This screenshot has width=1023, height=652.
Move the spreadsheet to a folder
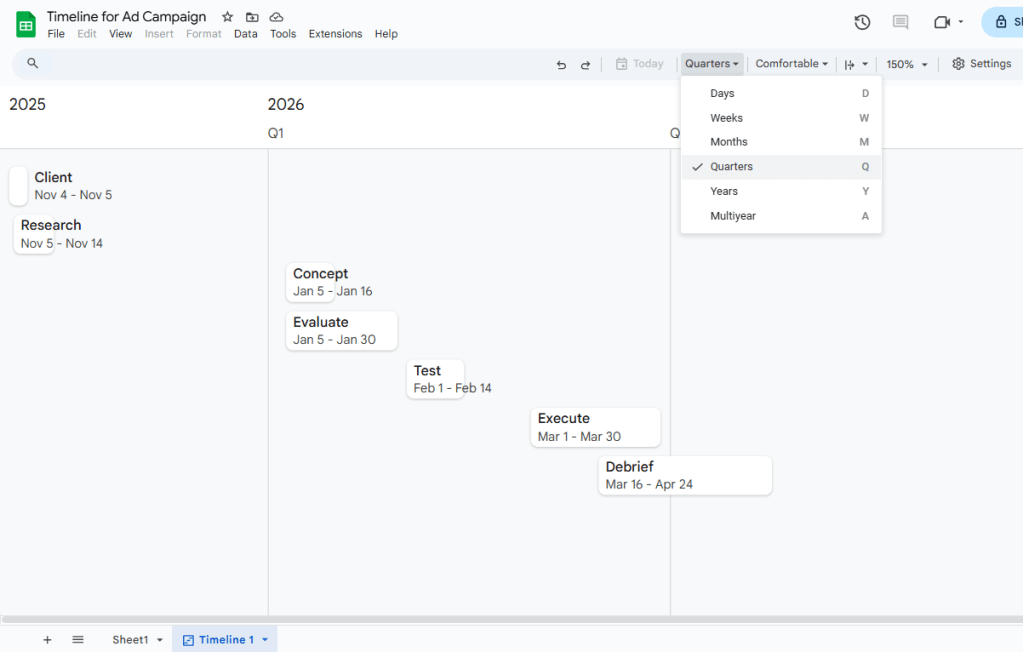[251, 16]
